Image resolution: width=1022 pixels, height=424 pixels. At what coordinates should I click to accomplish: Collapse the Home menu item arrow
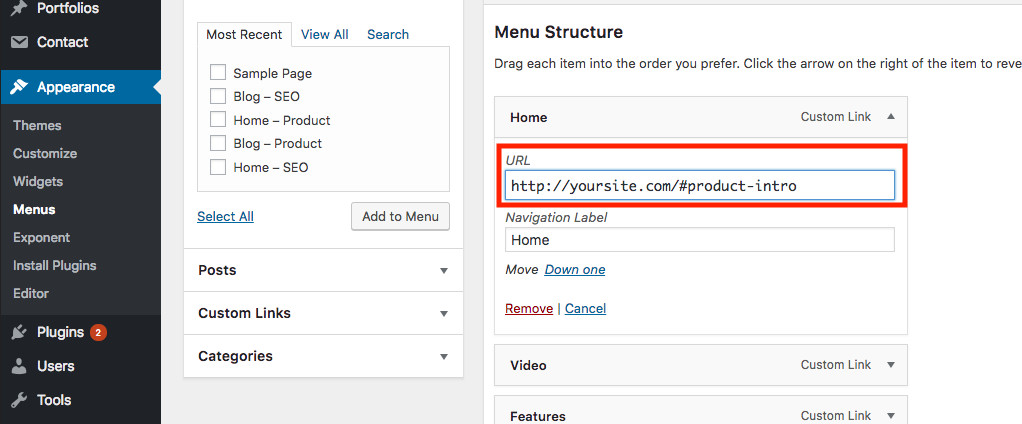click(x=891, y=117)
